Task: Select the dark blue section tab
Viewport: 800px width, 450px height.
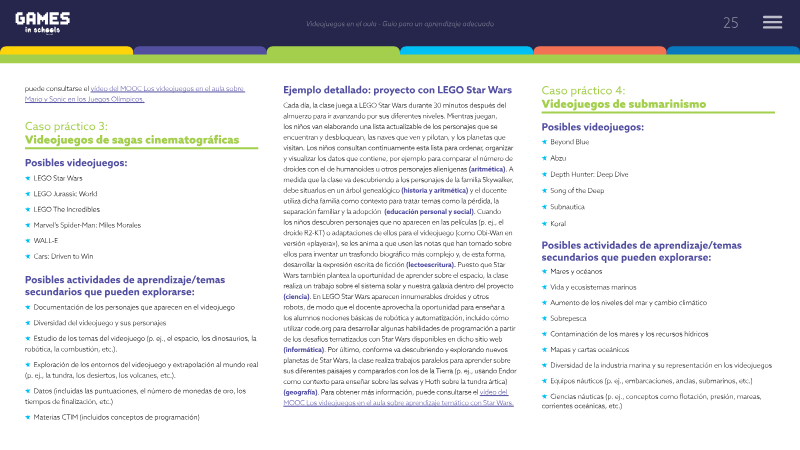Action: point(733,51)
